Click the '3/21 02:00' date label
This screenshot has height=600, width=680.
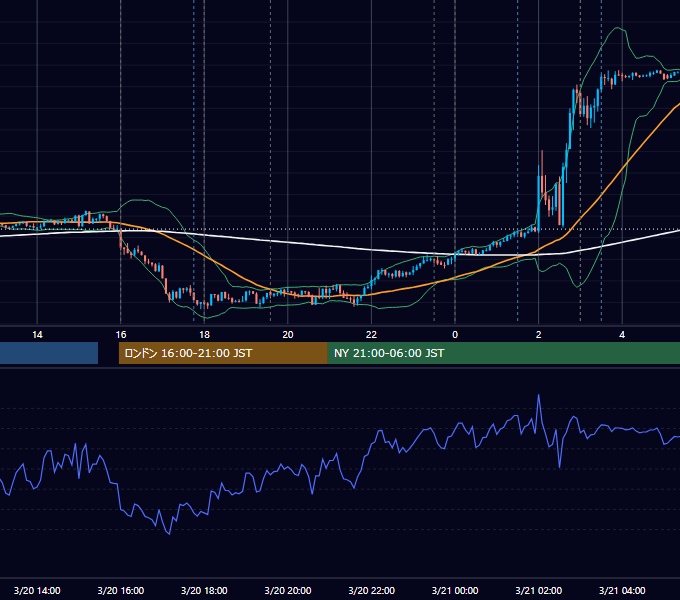click(x=538, y=590)
